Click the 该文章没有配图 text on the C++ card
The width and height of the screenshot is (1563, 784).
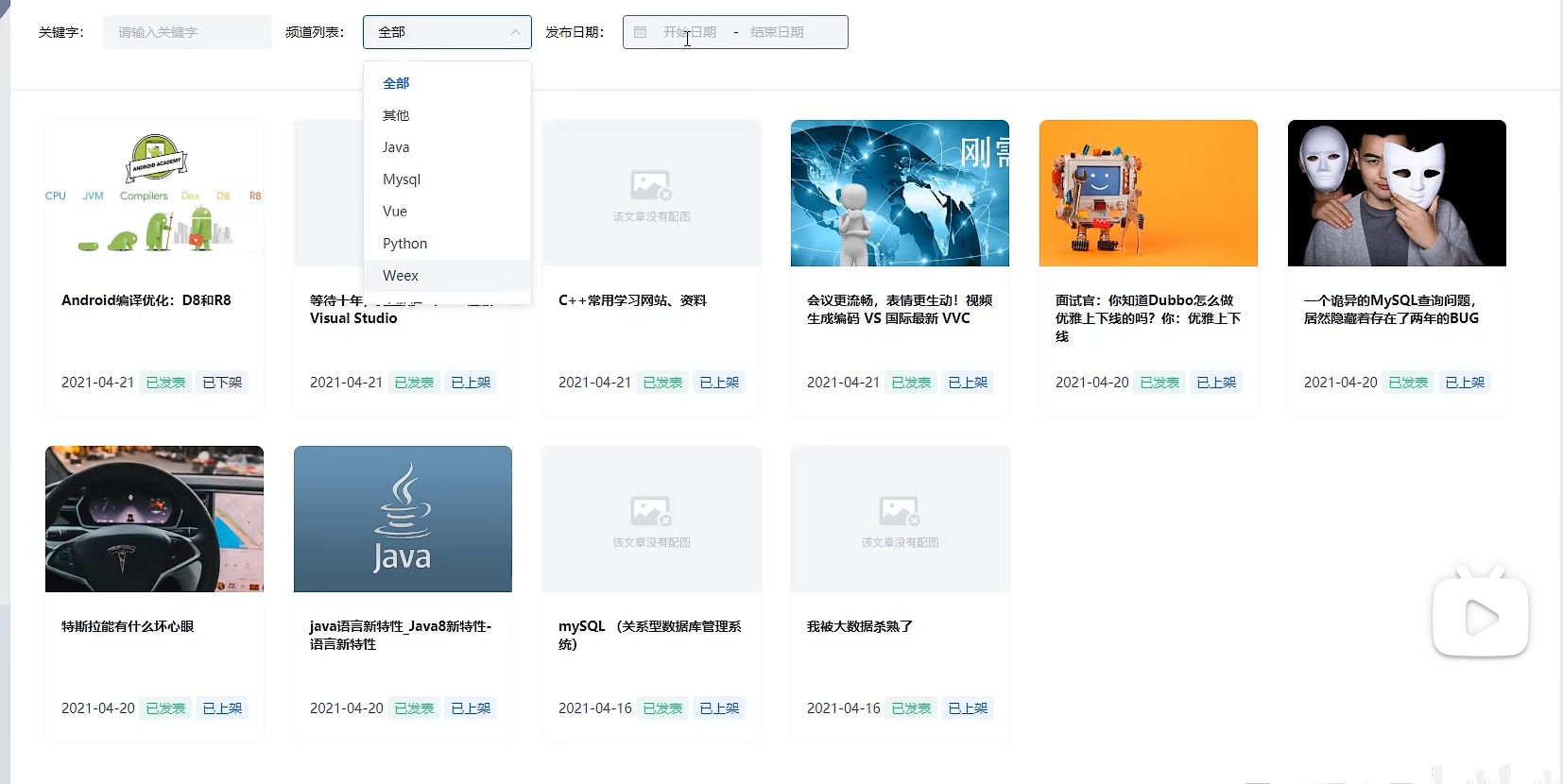(651, 217)
